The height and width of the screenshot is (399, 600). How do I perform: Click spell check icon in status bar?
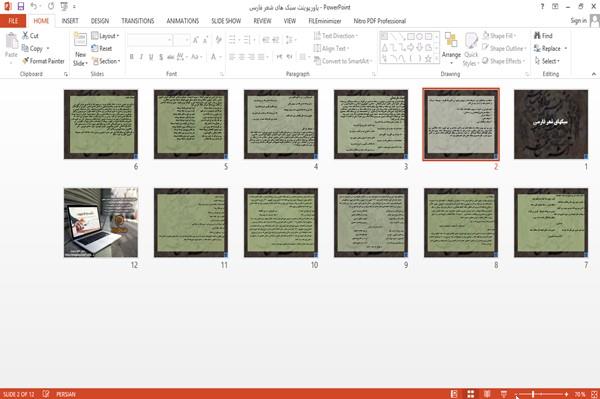tap(46, 394)
